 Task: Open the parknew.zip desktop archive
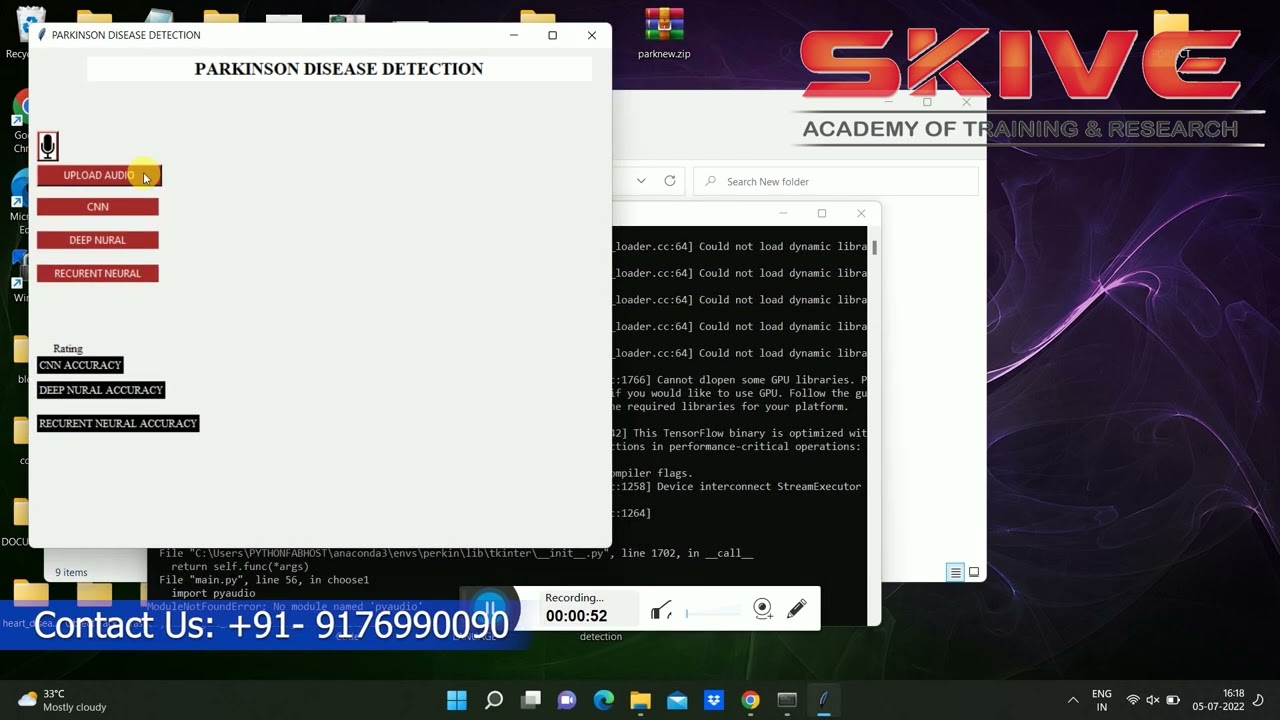[x=664, y=34]
